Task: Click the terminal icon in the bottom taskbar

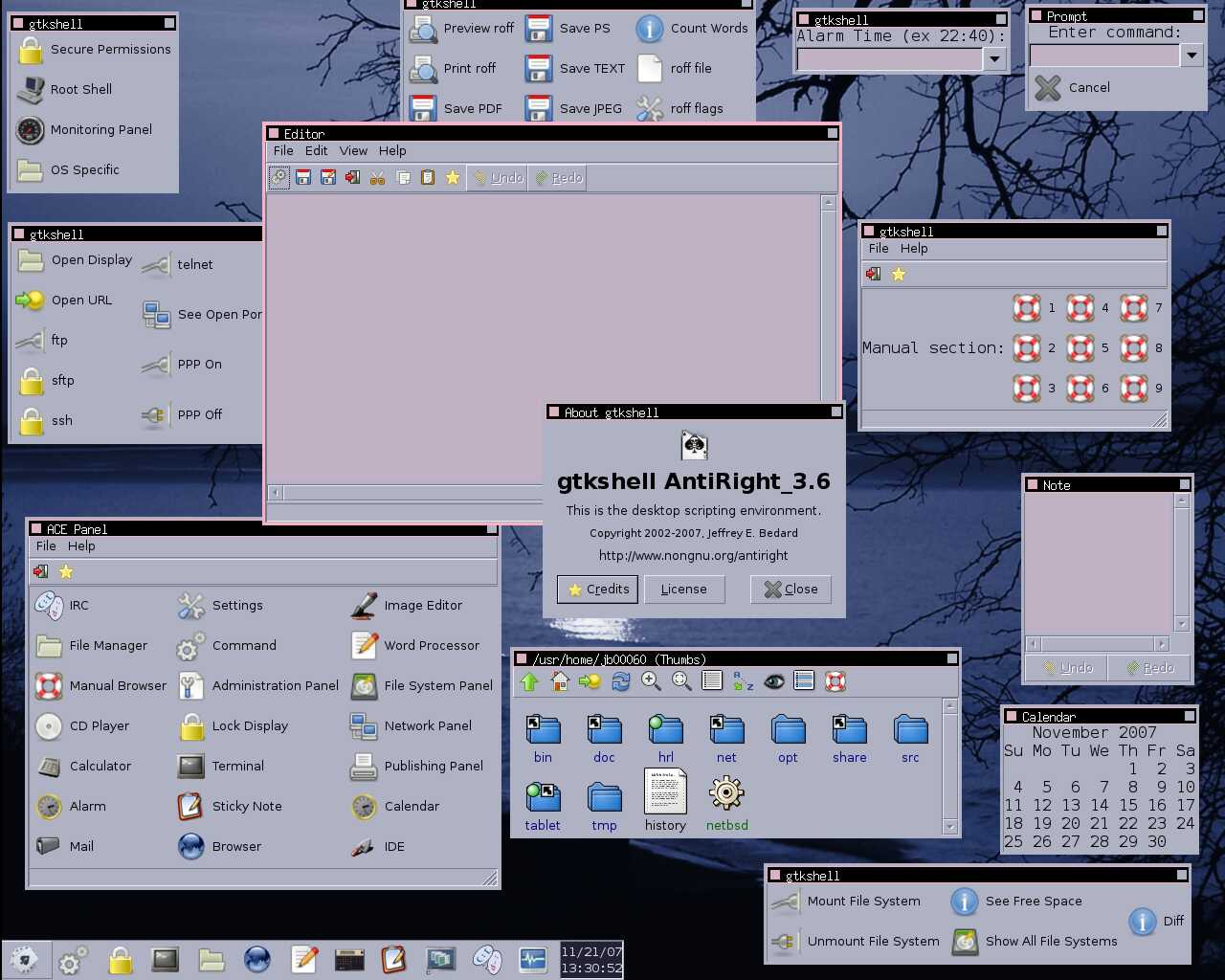Action: pyautogui.click(x=166, y=959)
